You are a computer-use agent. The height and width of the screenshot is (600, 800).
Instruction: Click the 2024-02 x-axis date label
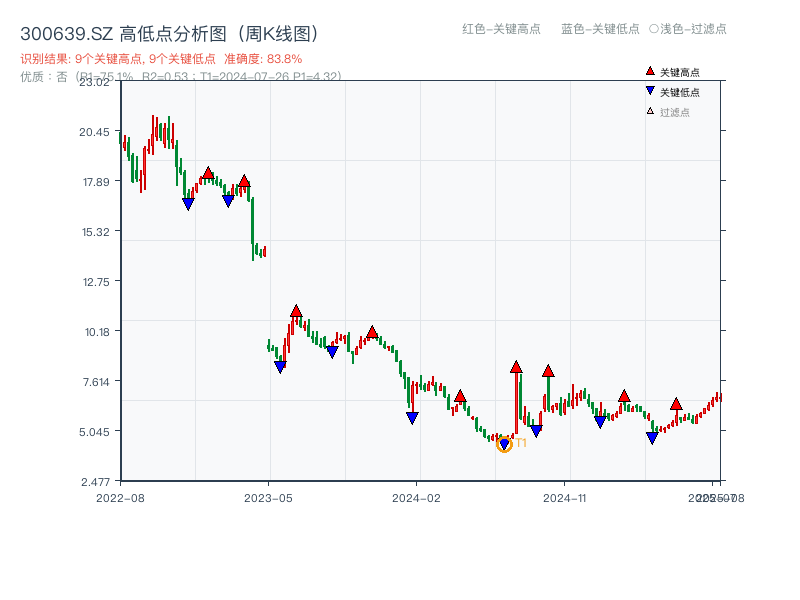(416, 497)
